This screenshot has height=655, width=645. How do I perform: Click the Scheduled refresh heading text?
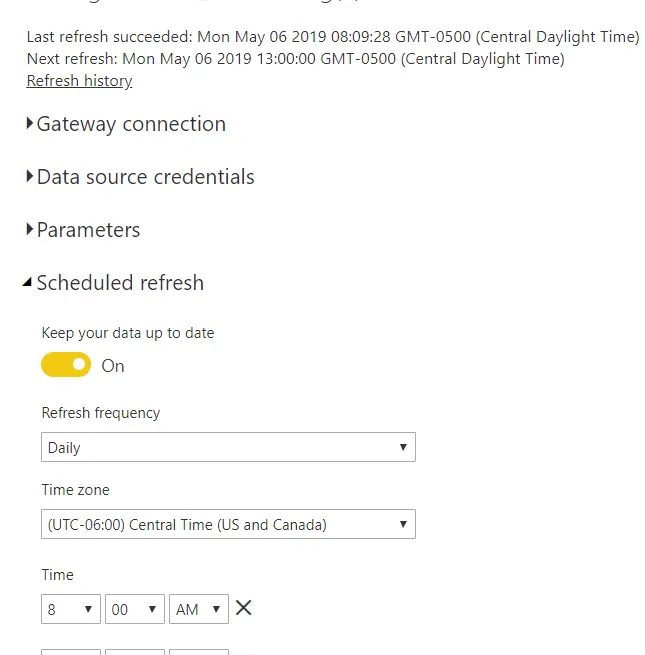tap(120, 283)
